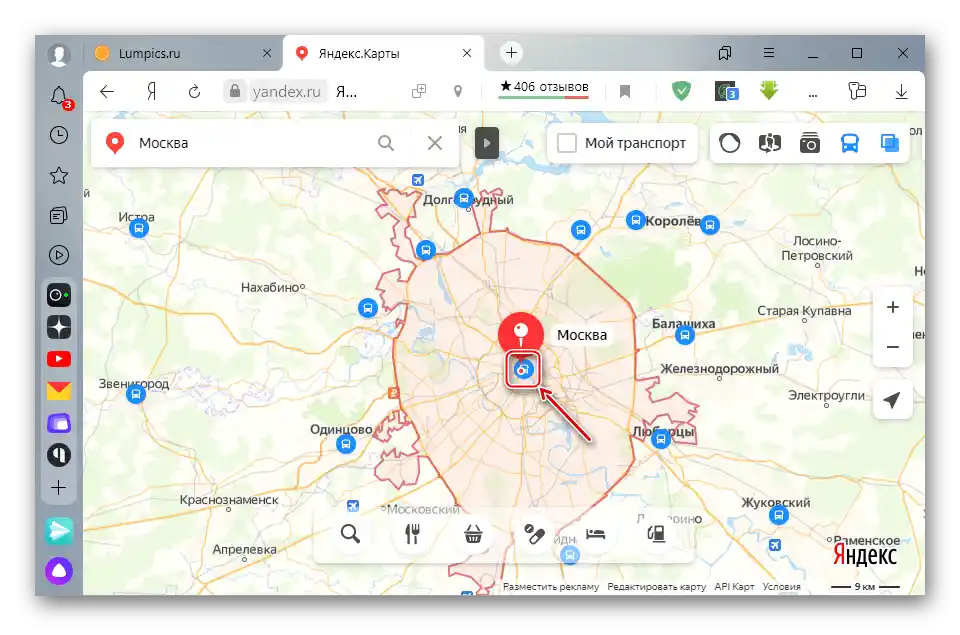Open Yandex Messenger paper plane icon
960x635 pixels.
59,531
